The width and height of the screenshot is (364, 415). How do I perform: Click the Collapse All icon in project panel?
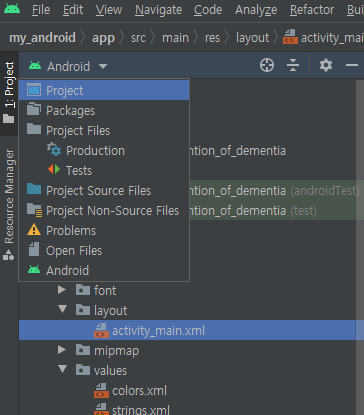[293, 65]
